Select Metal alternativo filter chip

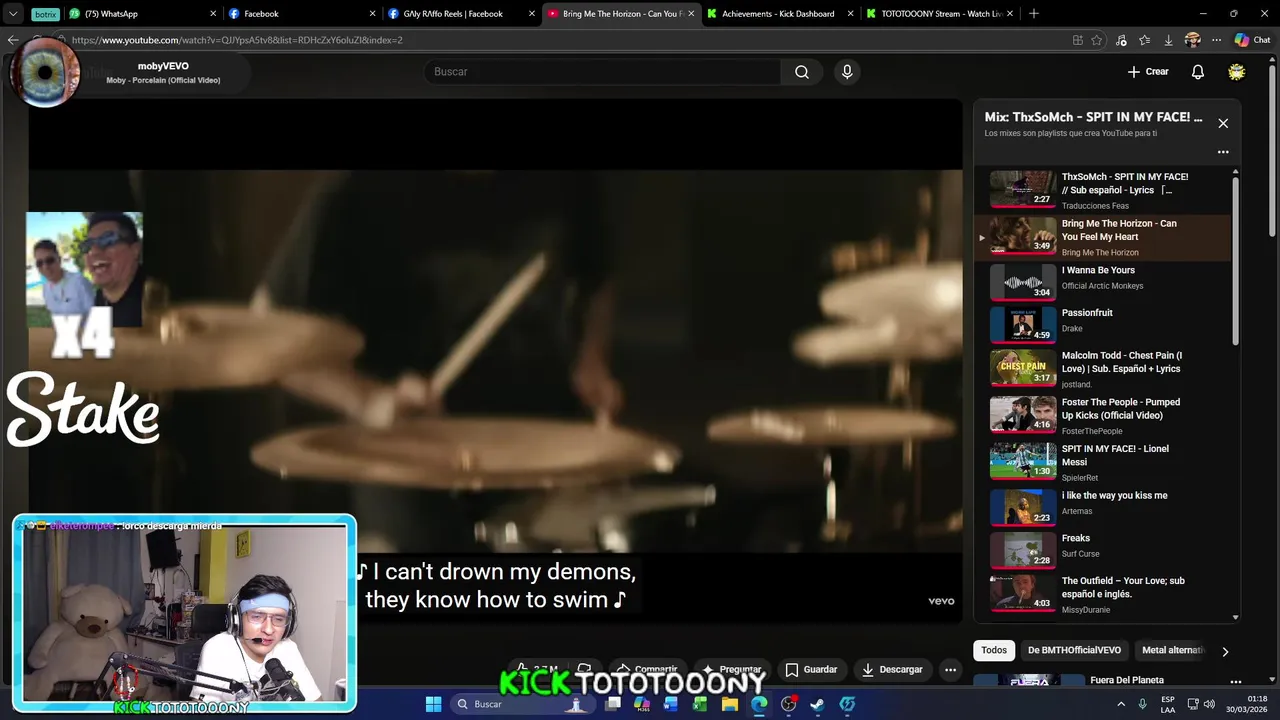pyautogui.click(x=1171, y=650)
